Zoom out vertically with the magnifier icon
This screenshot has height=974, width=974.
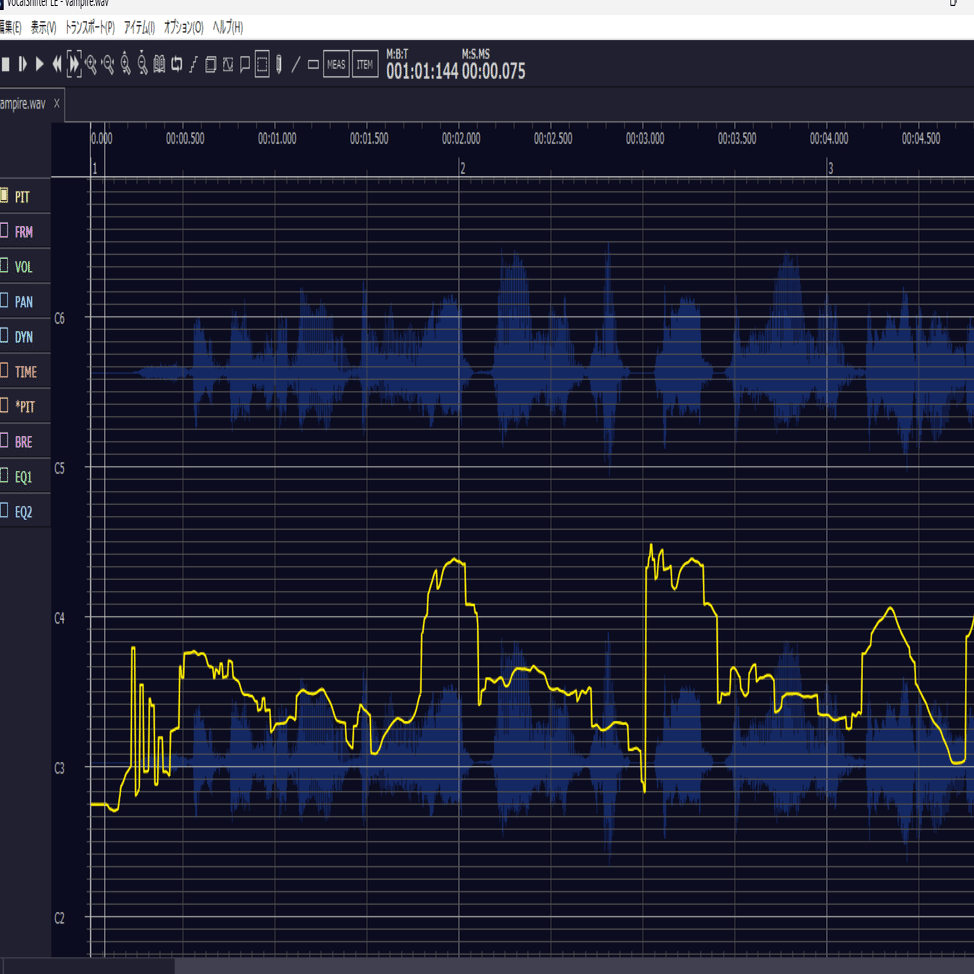(142, 63)
